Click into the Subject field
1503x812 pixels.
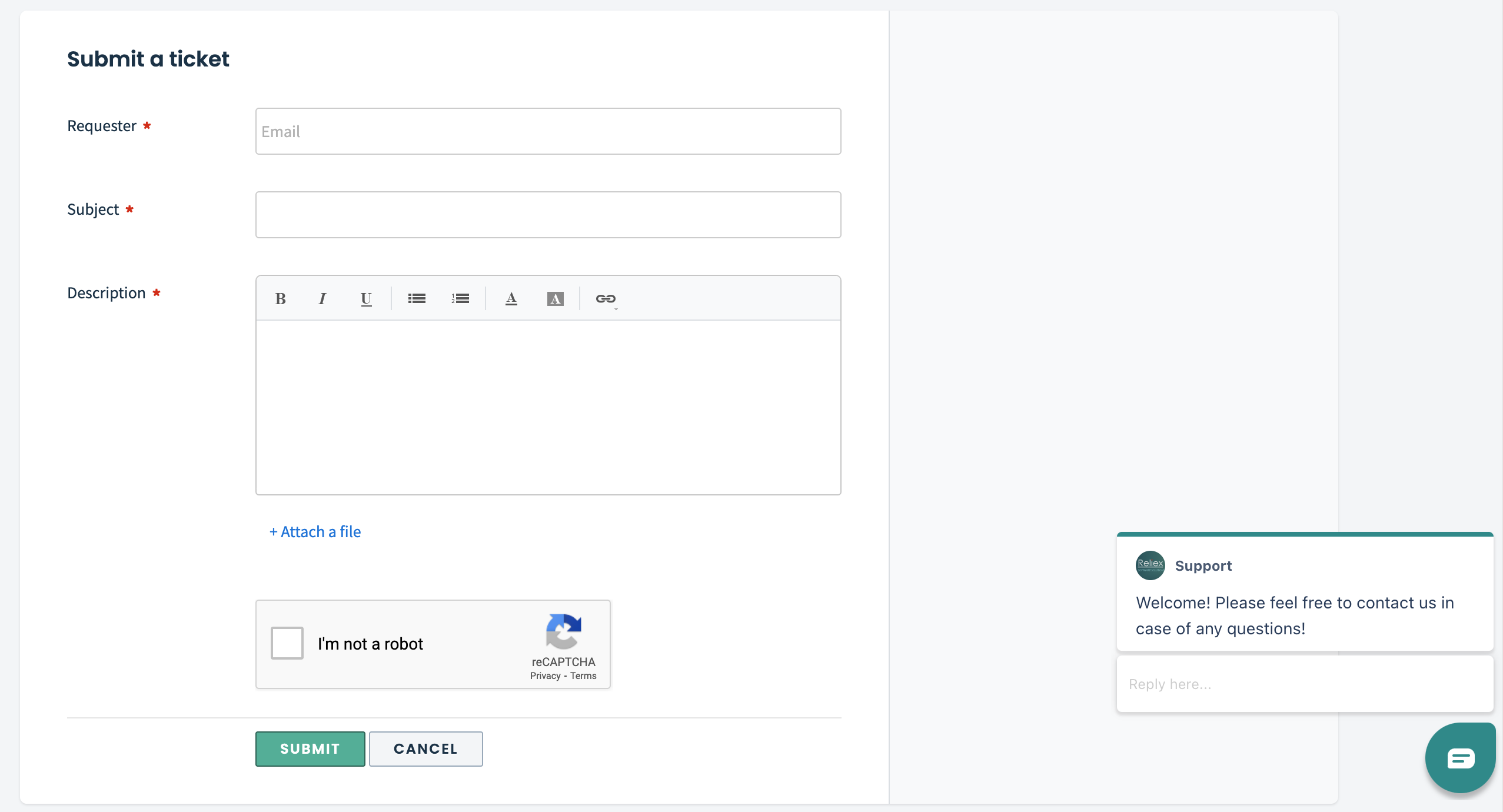(x=548, y=215)
